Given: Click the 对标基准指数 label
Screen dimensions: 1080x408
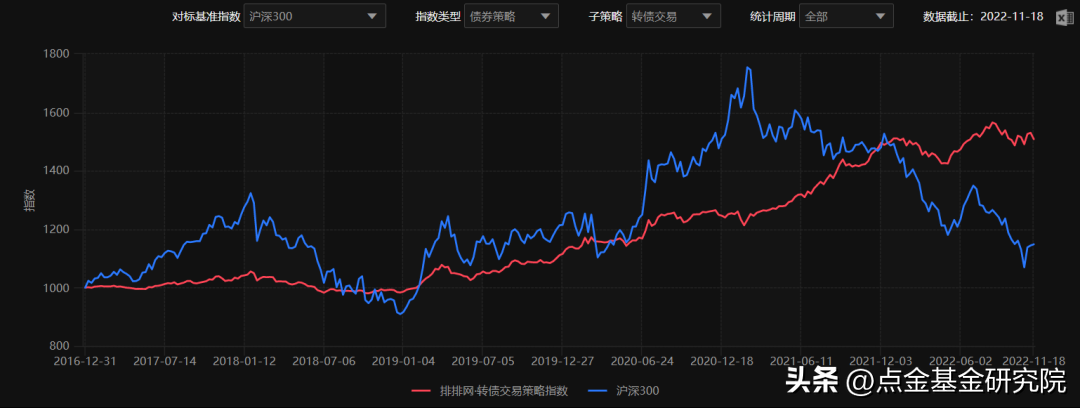Looking at the screenshot, I should point(206,17).
